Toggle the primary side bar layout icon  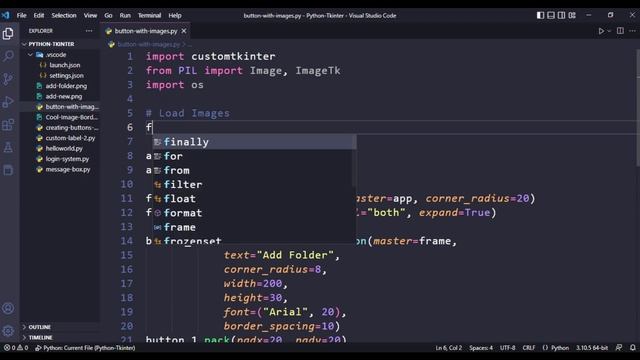540,15
